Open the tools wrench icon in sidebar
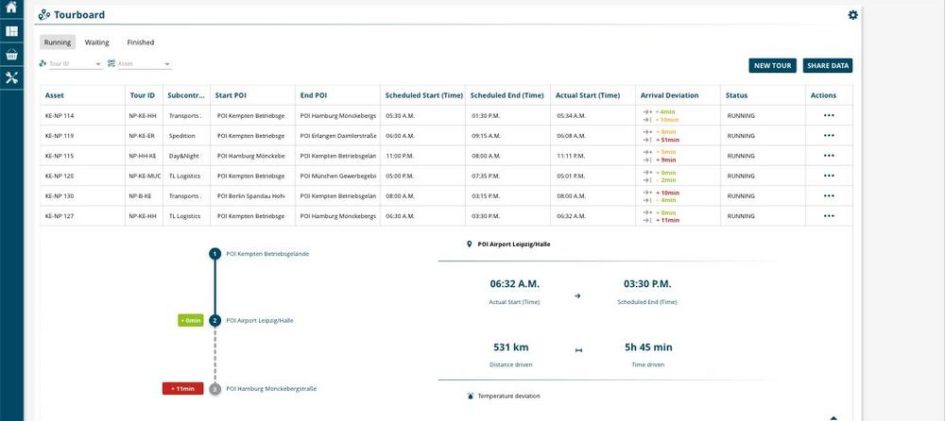The height and width of the screenshot is (421, 945). (11, 77)
